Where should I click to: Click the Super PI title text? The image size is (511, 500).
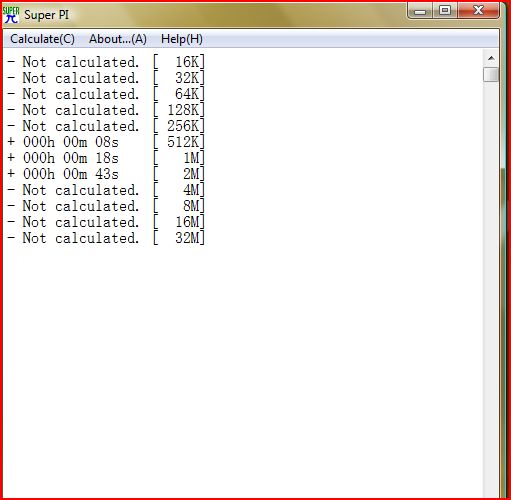[x=47, y=15]
